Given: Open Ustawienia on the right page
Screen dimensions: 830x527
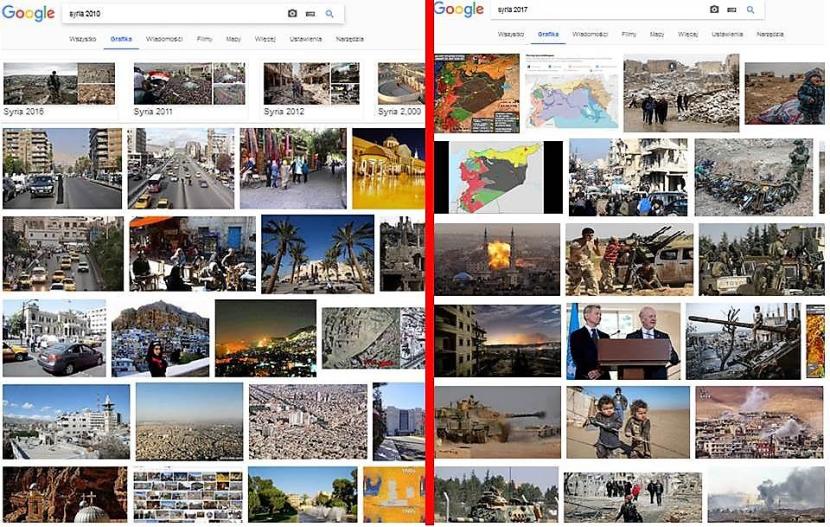Looking at the screenshot, I should point(727,34).
